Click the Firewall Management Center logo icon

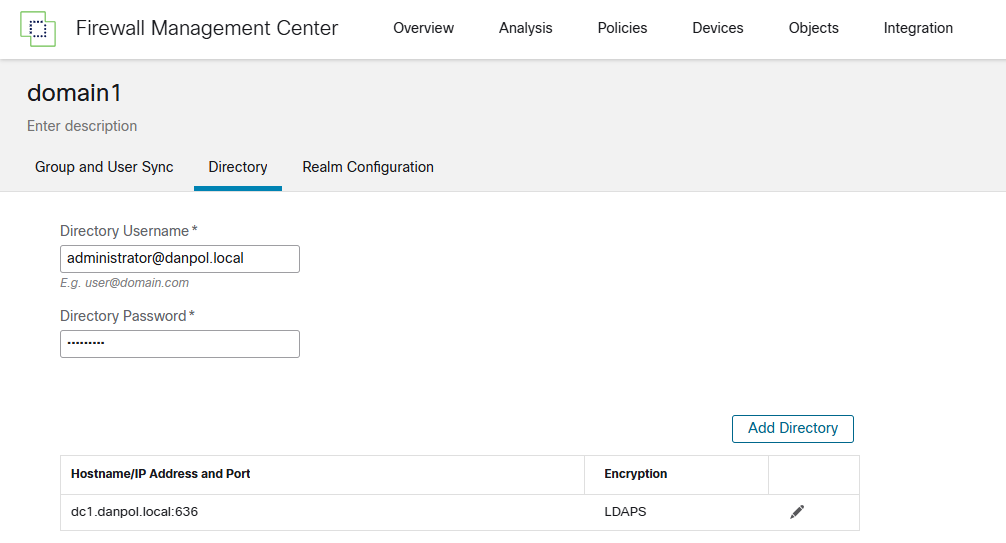(38, 29)
